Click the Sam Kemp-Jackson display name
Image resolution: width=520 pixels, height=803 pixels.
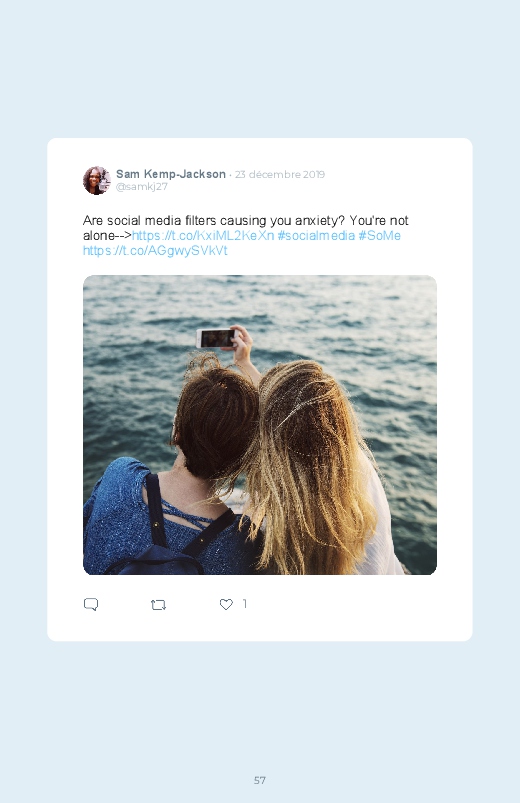(171, 174)
